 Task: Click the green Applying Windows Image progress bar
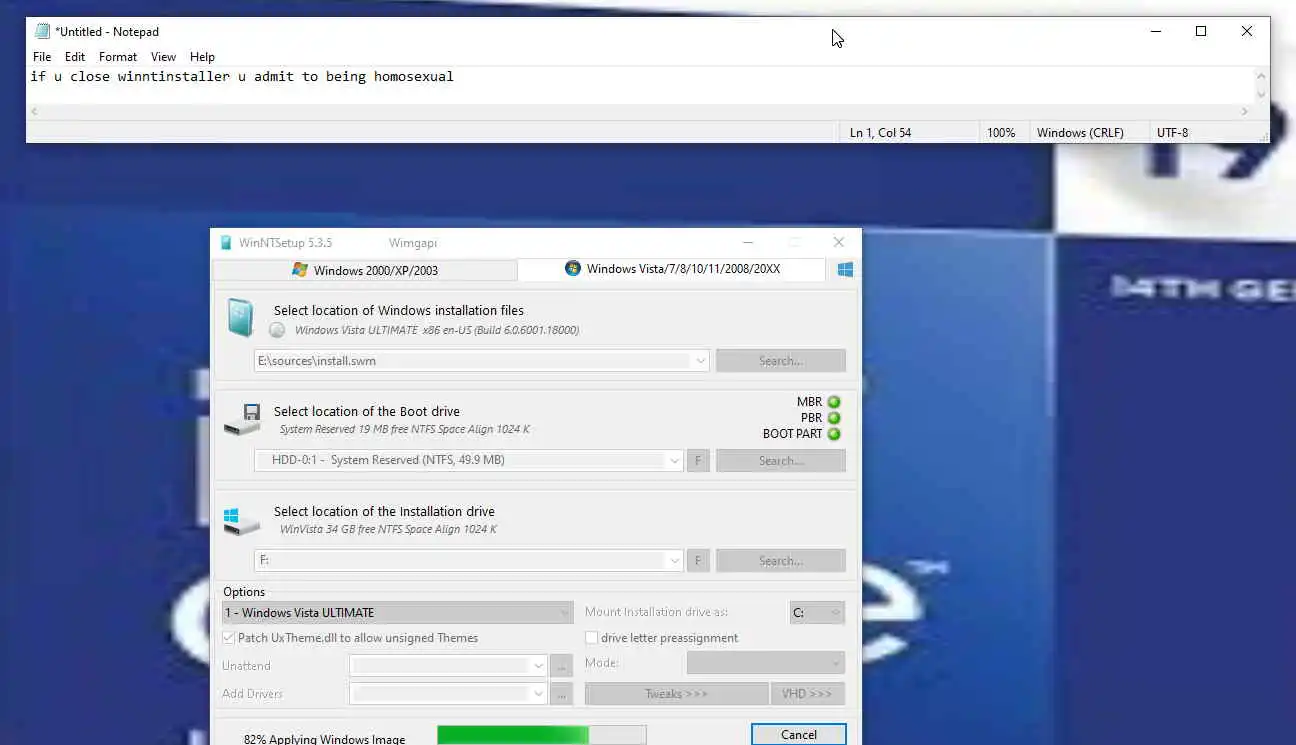pyautogui.click(x=541, y=736)
